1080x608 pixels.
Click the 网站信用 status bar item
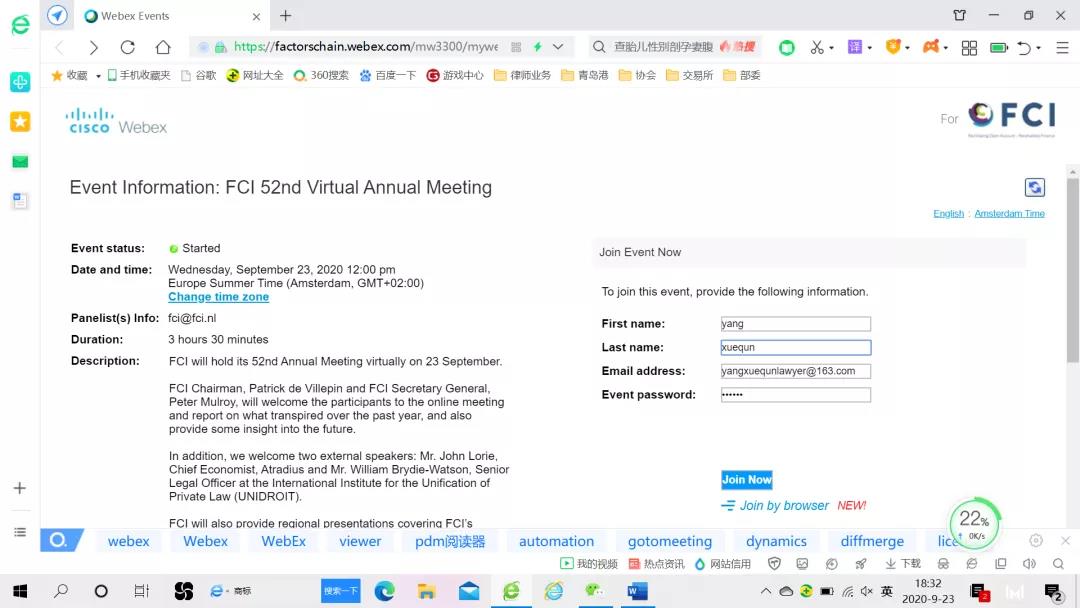tap(723, 564)
